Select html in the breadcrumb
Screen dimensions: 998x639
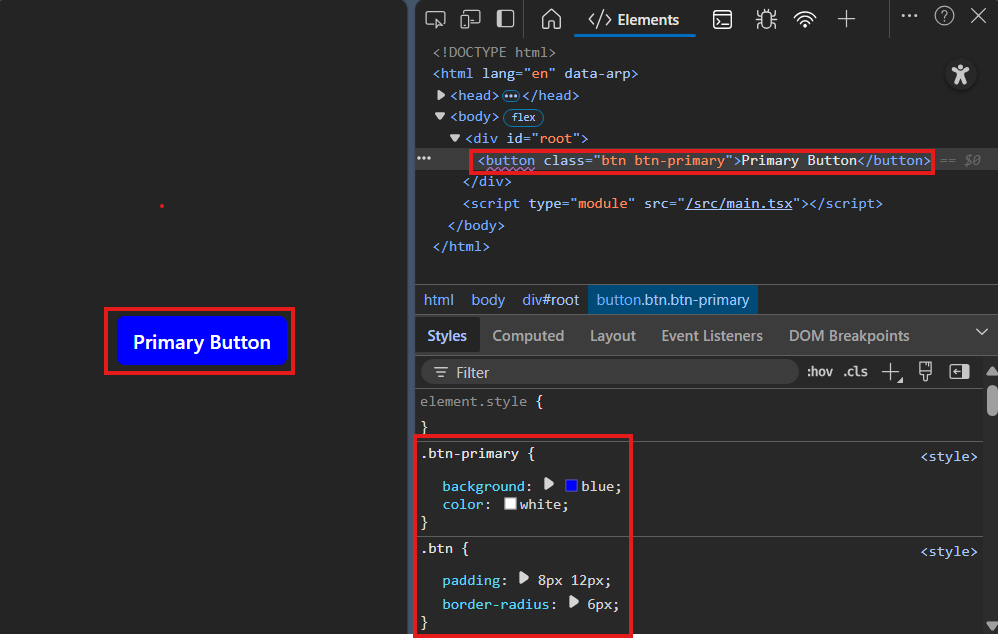coord(439,300)
